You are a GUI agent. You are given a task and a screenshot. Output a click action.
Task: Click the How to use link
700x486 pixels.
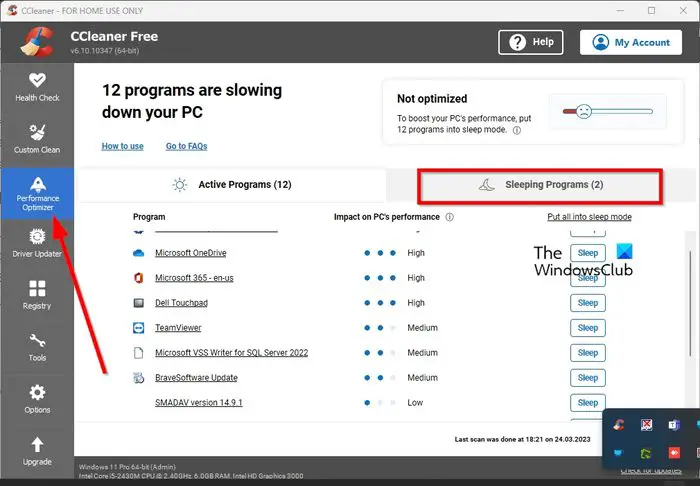click(x=122, y=146)
